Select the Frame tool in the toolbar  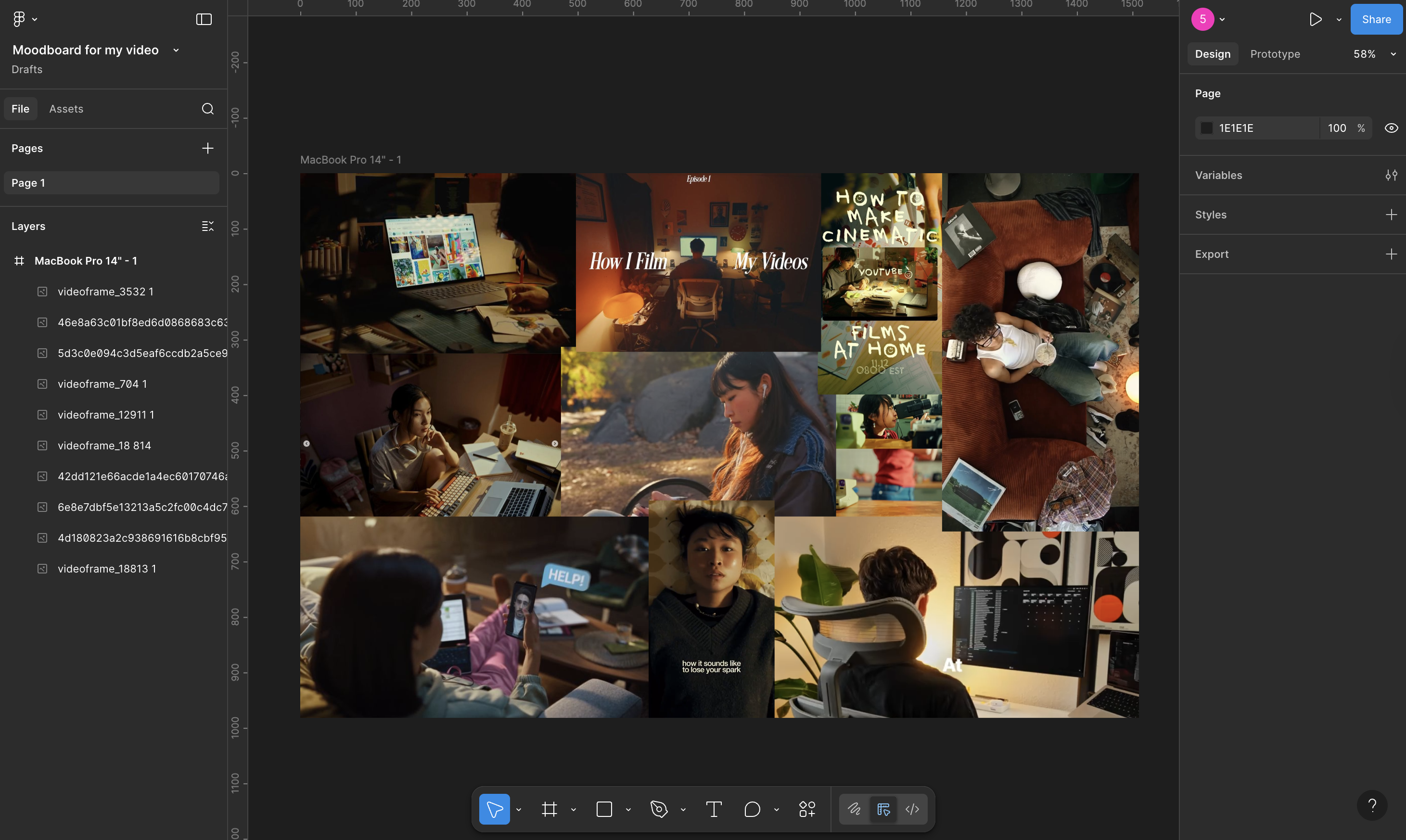tap(549, 809)
